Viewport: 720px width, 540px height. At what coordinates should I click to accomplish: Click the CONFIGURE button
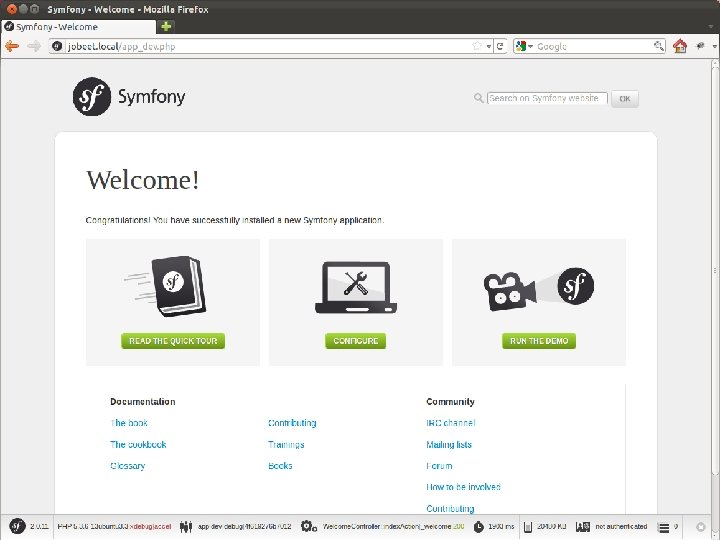coord(355,341)
